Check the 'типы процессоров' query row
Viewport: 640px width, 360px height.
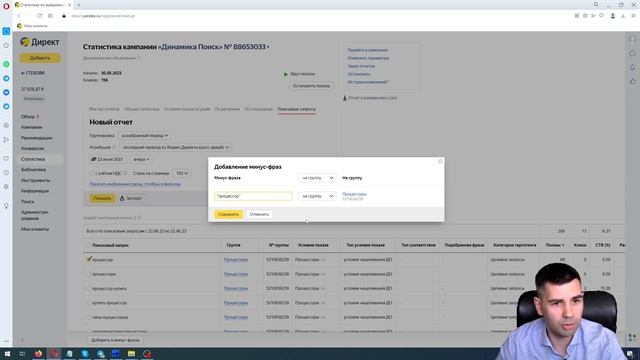(89, 317)
